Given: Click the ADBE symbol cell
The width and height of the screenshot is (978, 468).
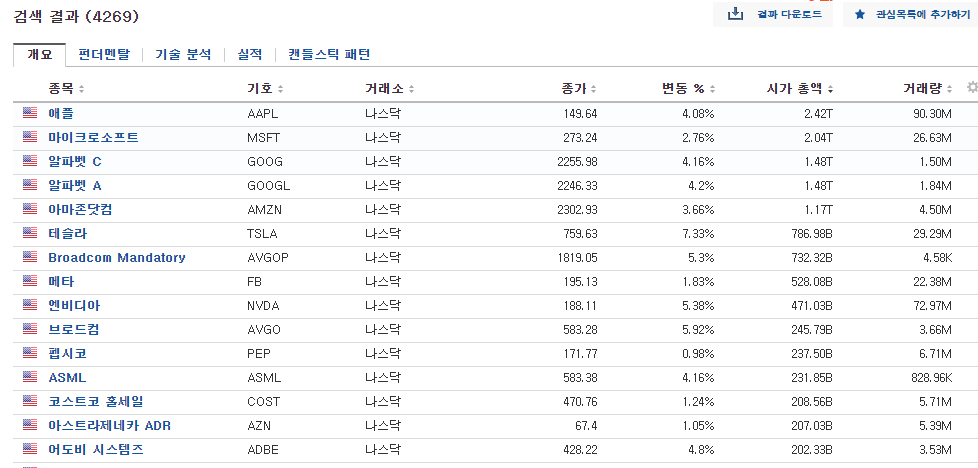Looking at the screenshot, I should (263, 449).
